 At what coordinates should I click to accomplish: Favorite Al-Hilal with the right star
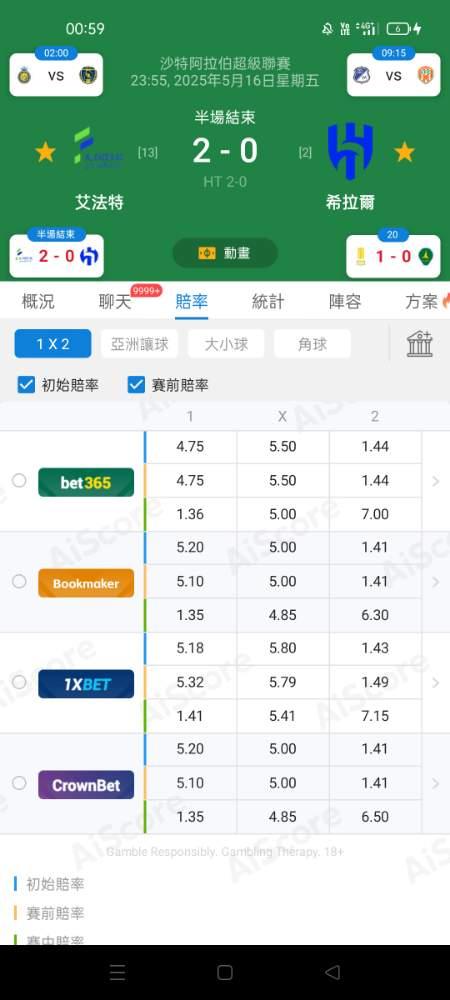click(404, 152)
